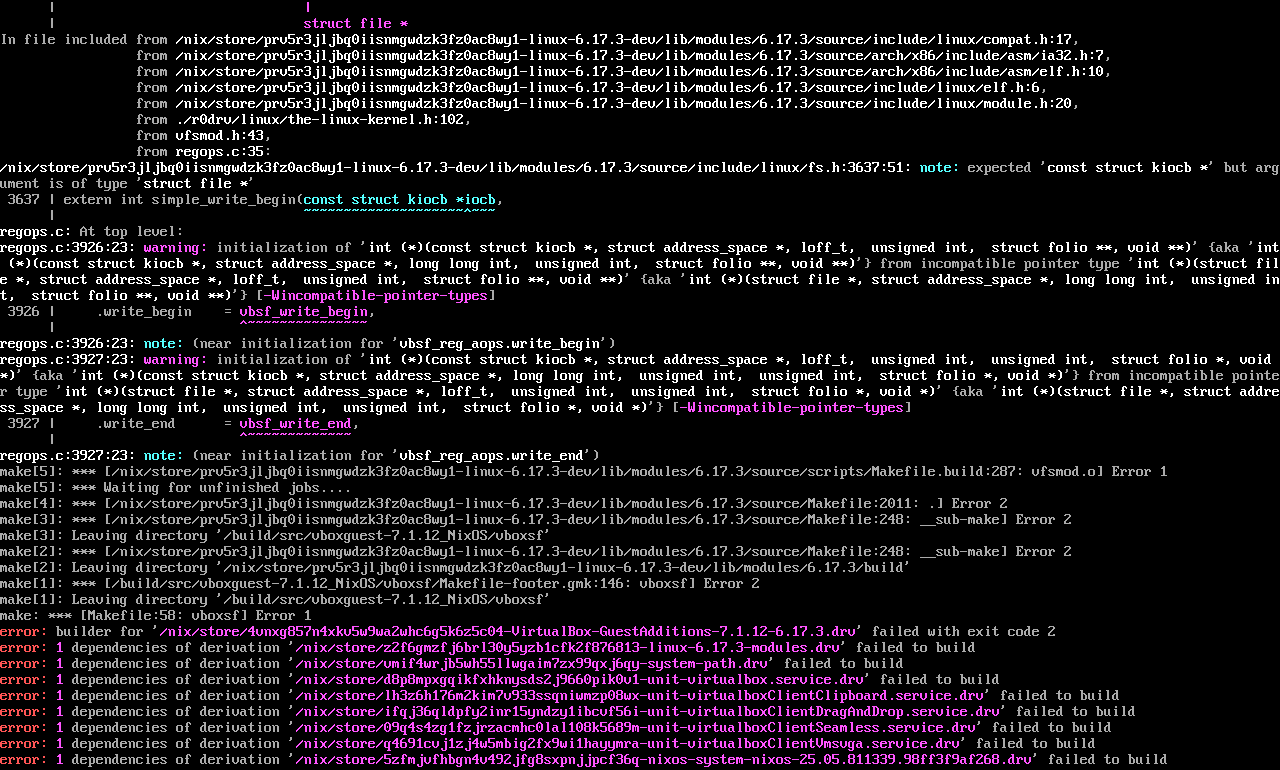Click the magenta 'struct file *' text at top
Image resolution: width=1280 pixels, height=770 pixels.
(x=355, y=23)
